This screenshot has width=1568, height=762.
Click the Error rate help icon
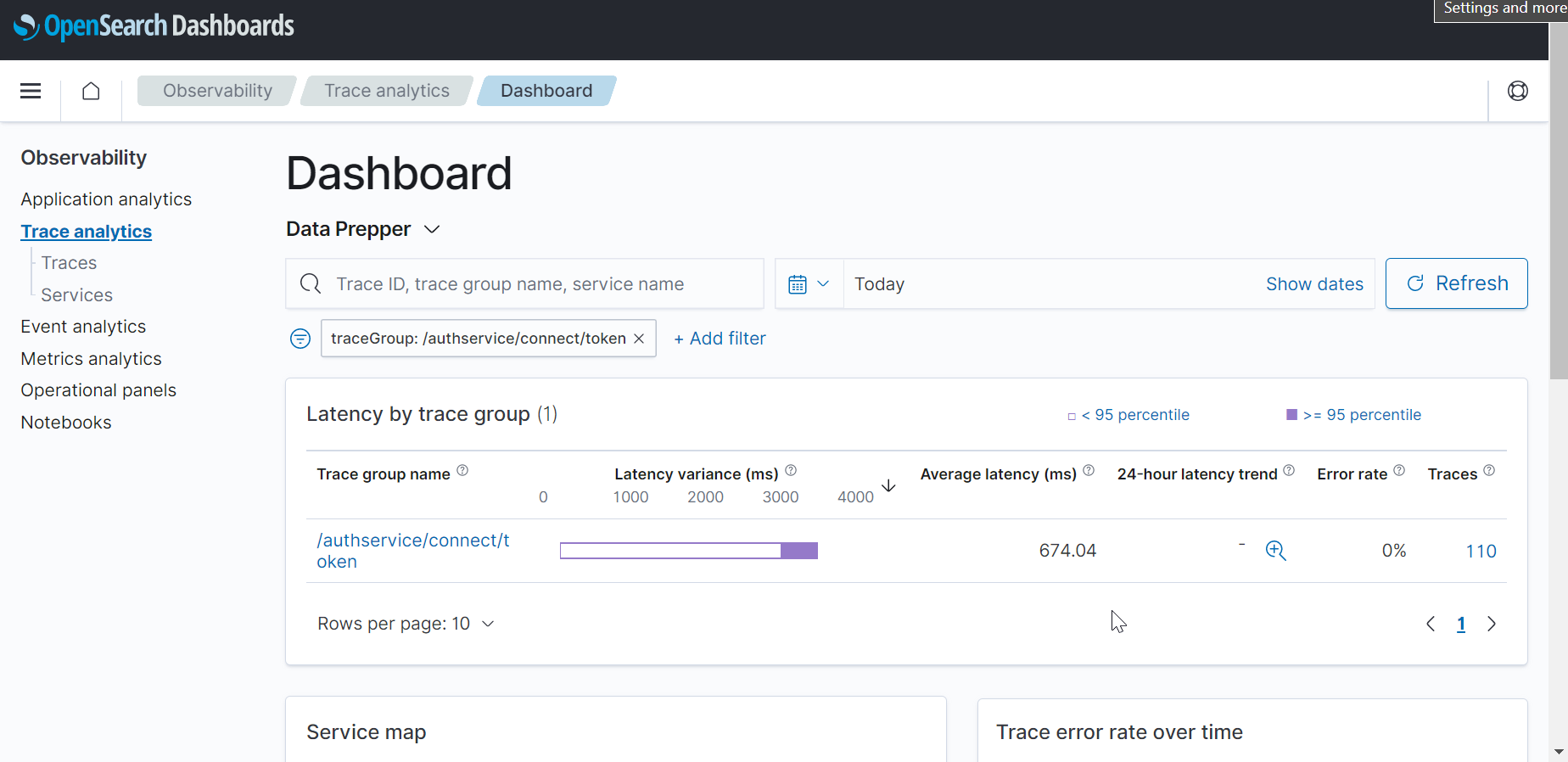point(1399,471)
